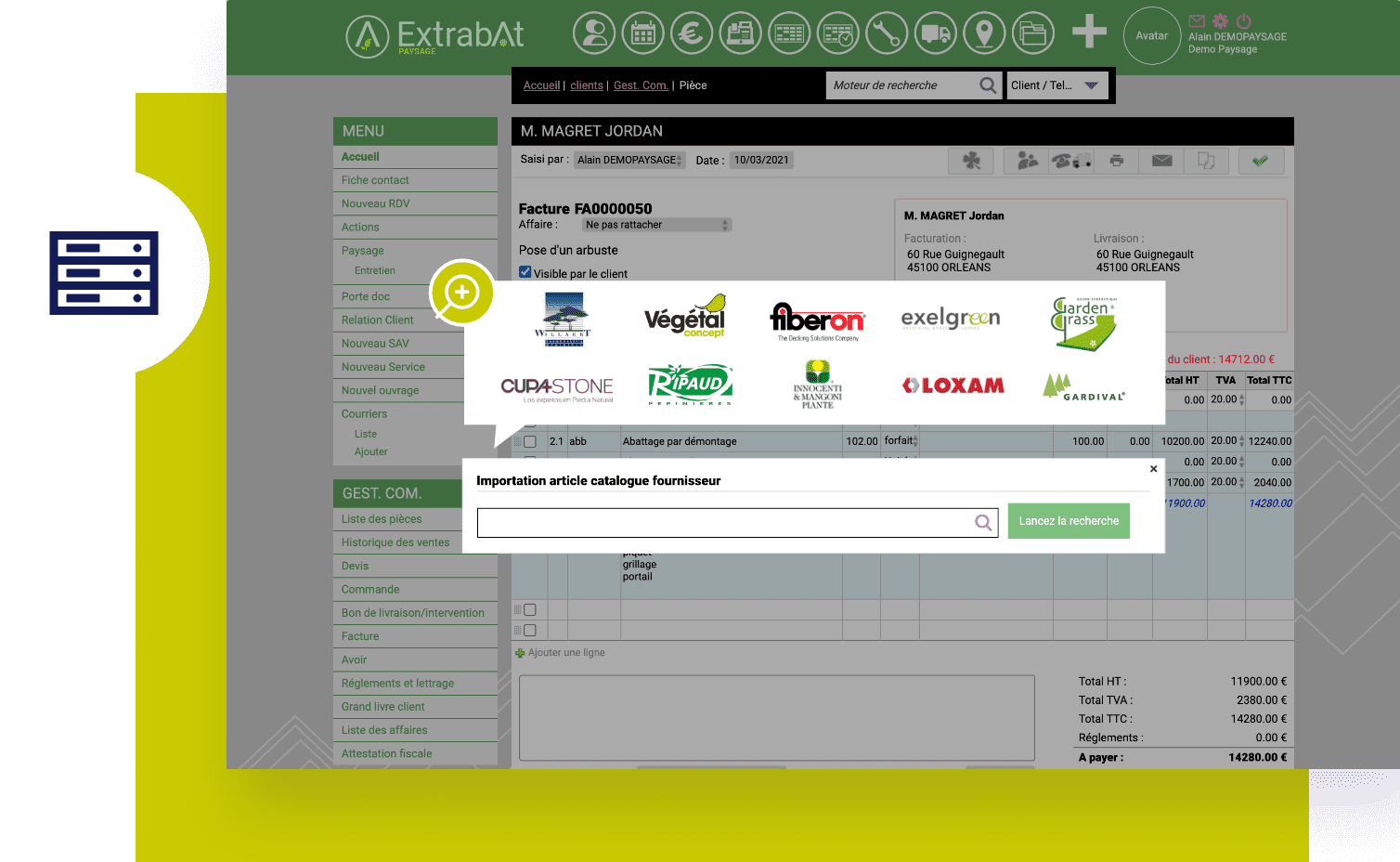Open the pink mail envelope icon
This screenshot has height=862, width=1400.
point(1197,20)
